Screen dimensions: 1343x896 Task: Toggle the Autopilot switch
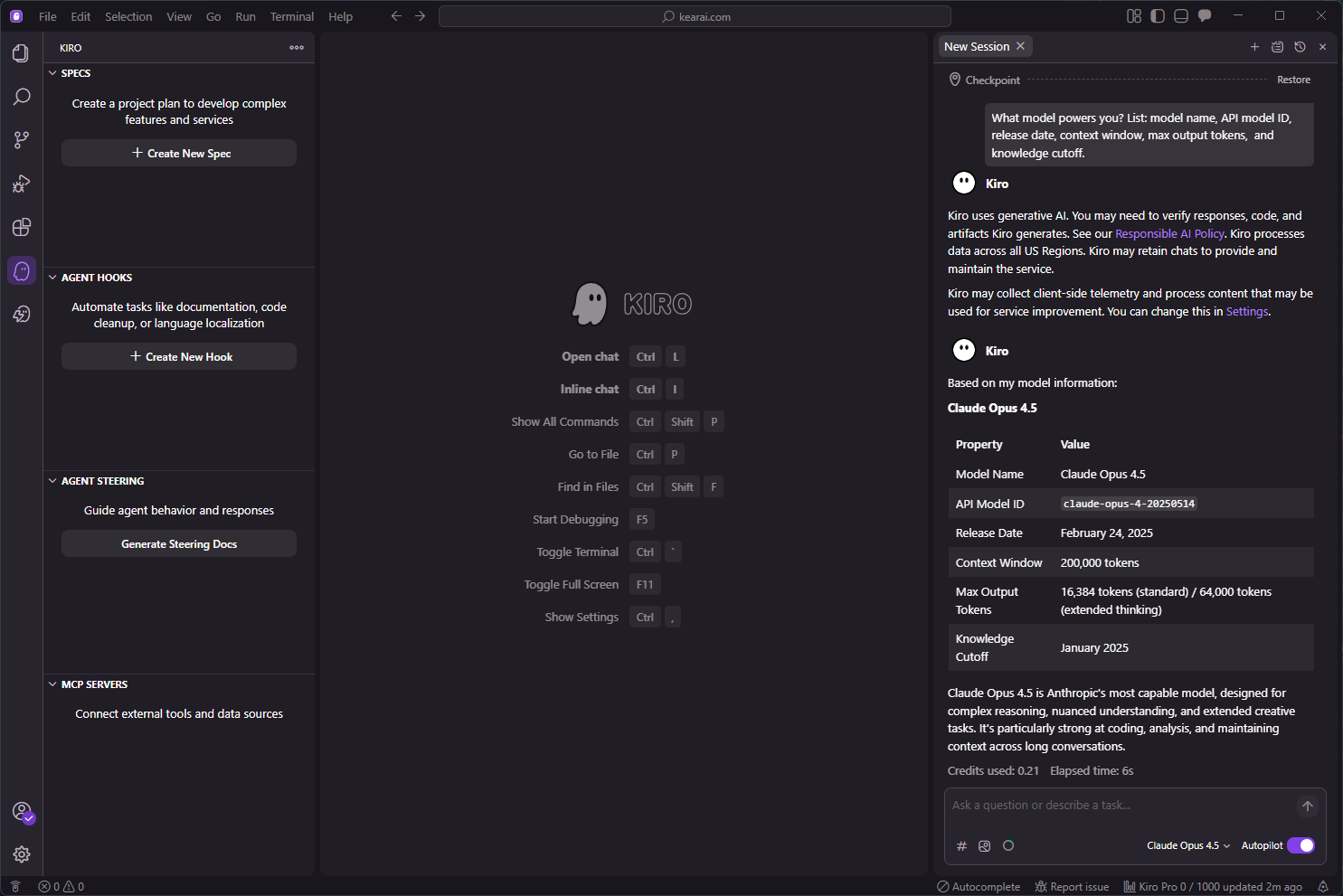1300,845
